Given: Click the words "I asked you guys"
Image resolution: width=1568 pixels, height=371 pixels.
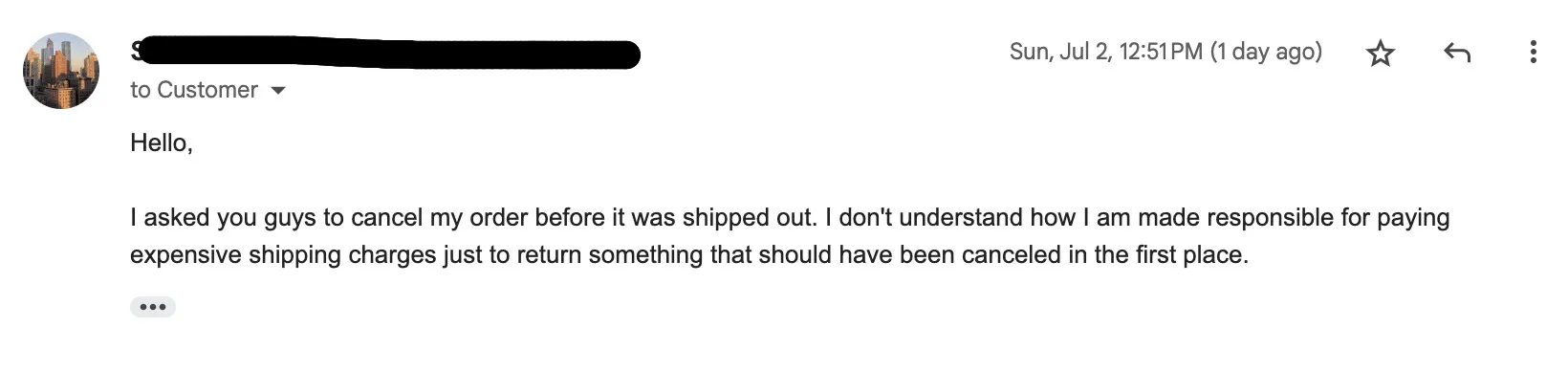Looking at the screenshot, I should point(225,218).
